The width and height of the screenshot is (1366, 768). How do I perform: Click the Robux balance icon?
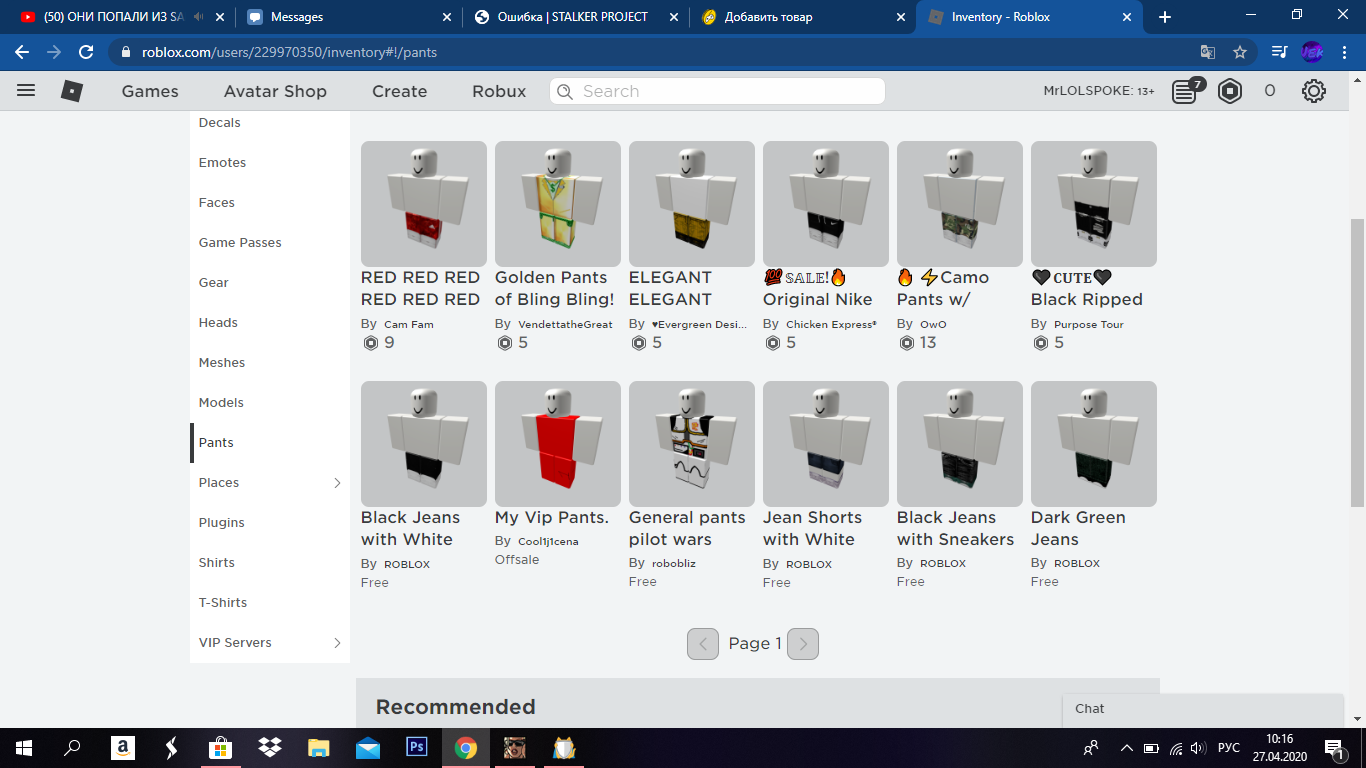(1230, 91)
